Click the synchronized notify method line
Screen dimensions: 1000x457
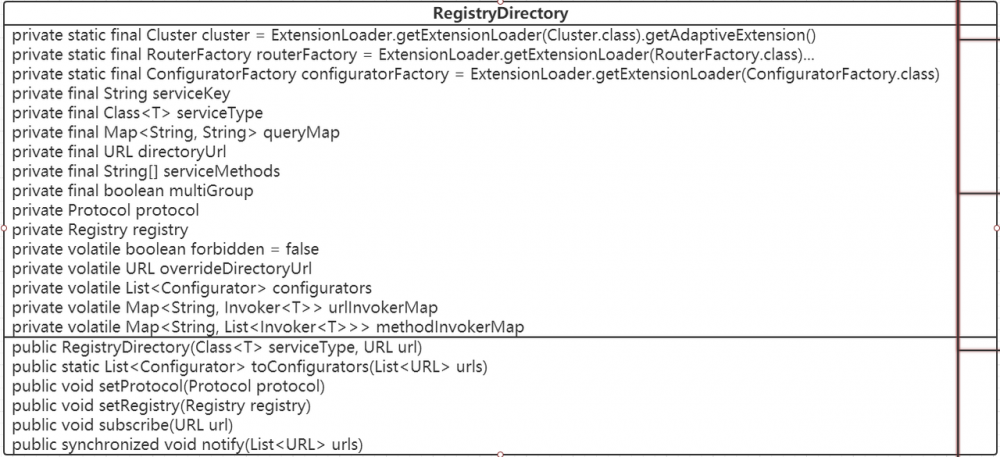click(188, 444)
